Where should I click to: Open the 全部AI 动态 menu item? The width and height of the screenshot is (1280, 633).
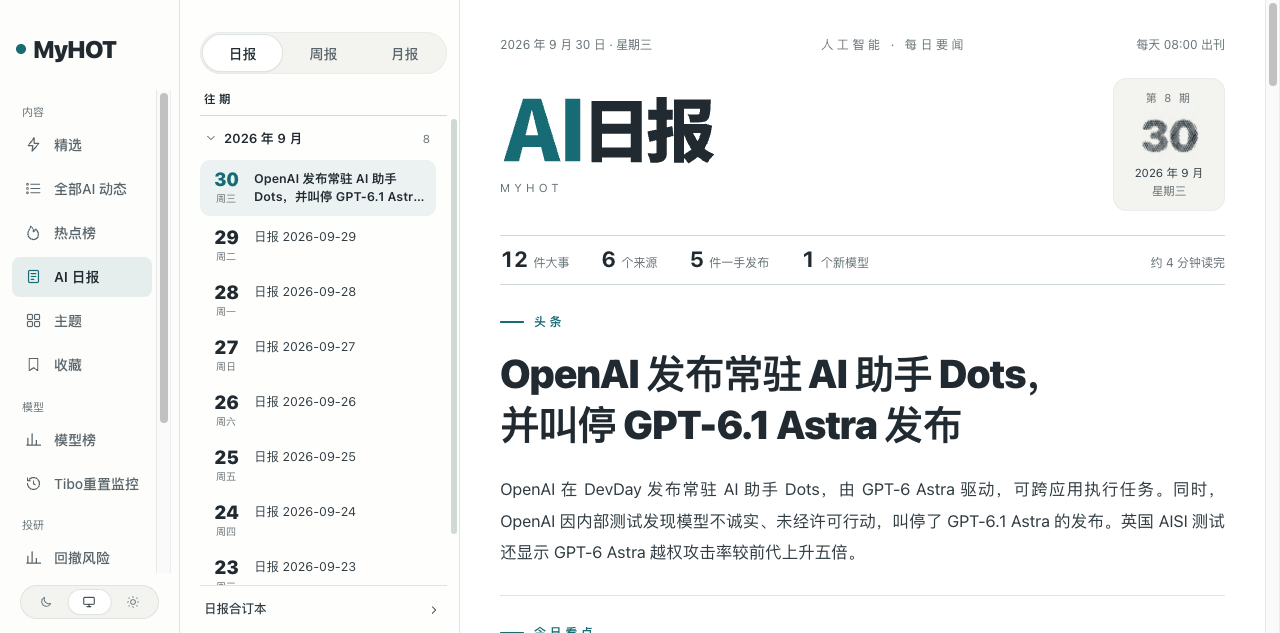click(x=82, y=189)
